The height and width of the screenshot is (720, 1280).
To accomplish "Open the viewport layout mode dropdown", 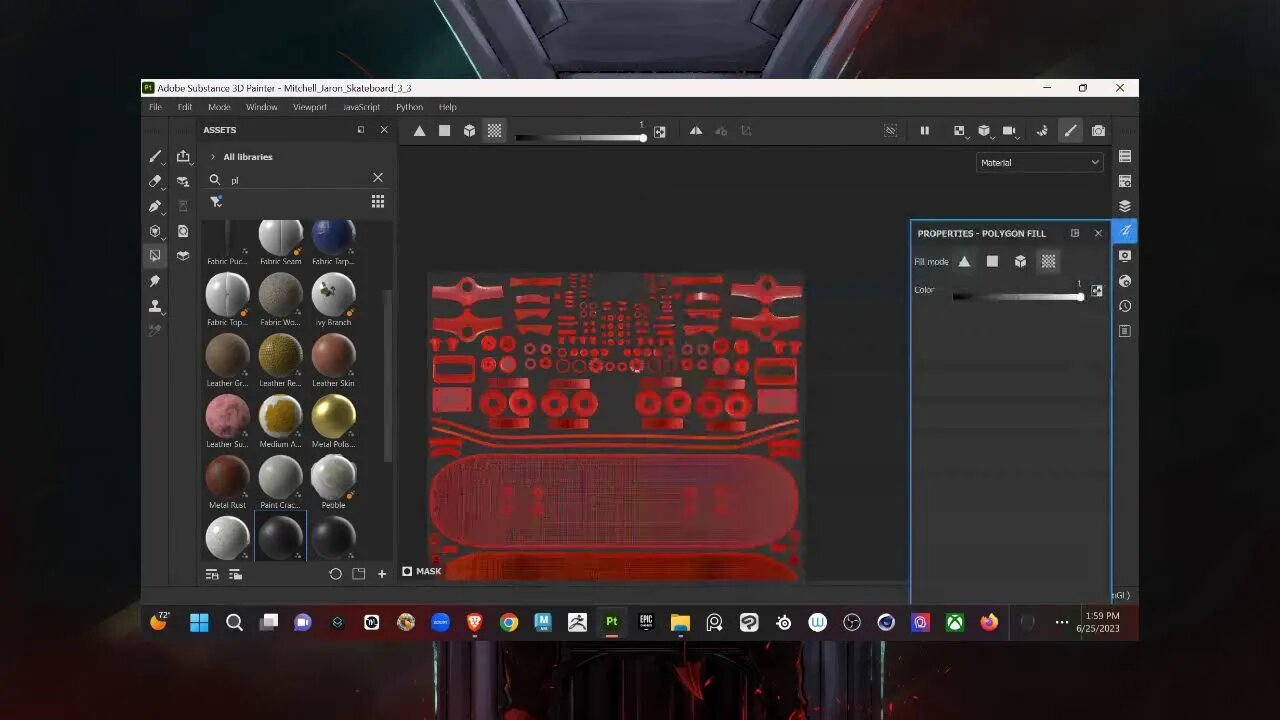I will (x=959, y=131).
